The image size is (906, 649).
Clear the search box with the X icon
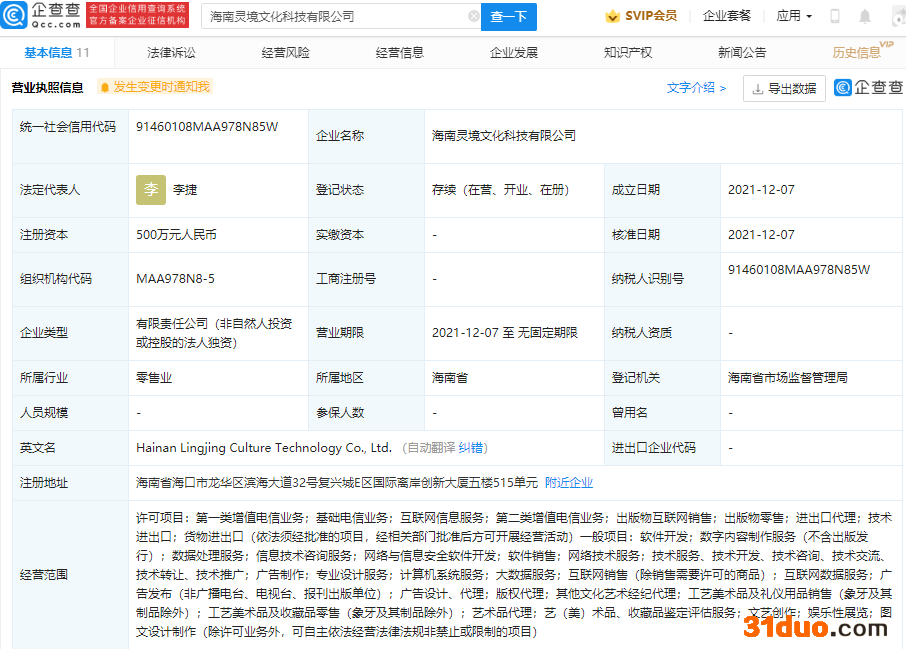click(x=473, y=17)
